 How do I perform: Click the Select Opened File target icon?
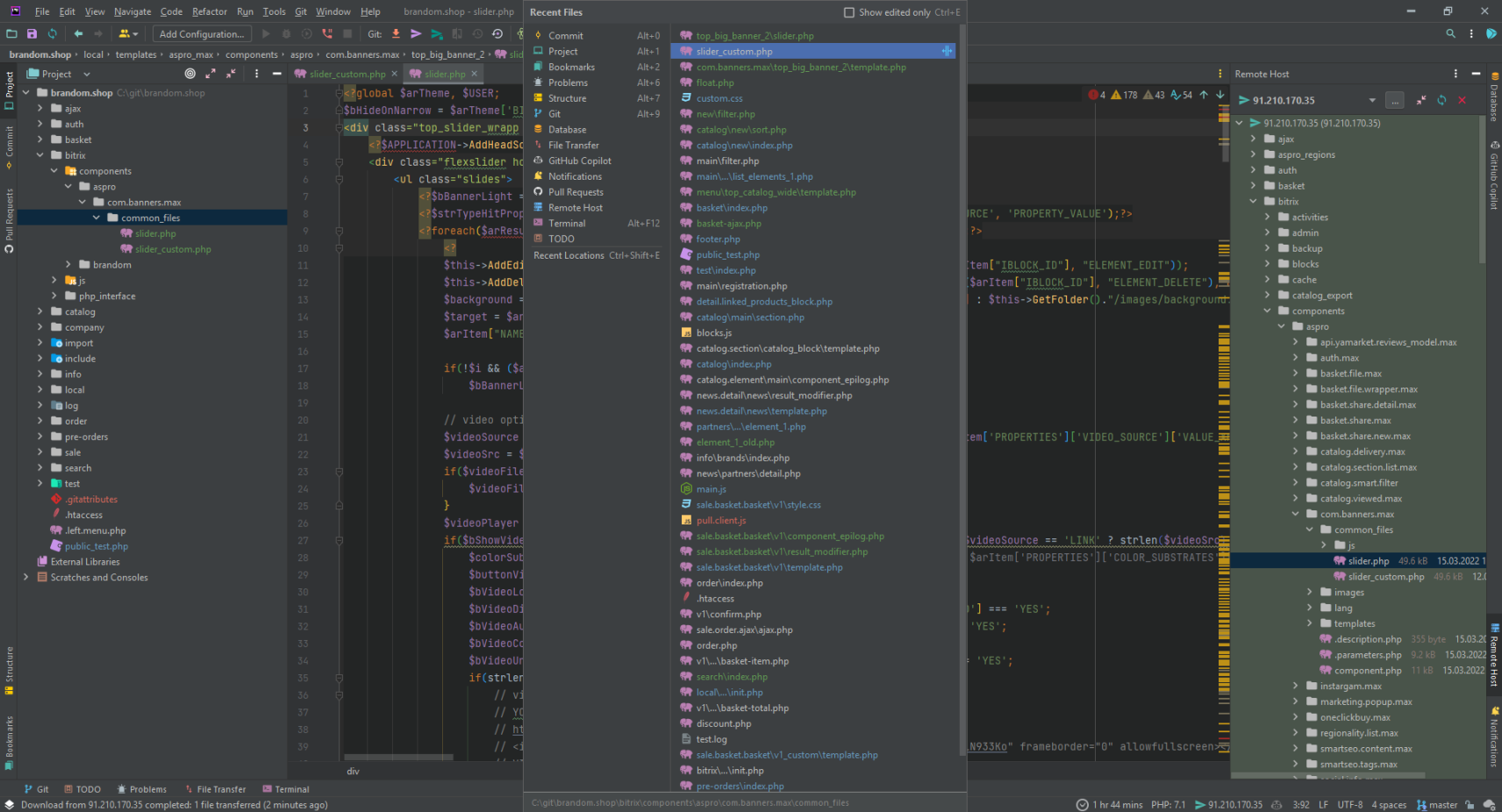point(190,74)
